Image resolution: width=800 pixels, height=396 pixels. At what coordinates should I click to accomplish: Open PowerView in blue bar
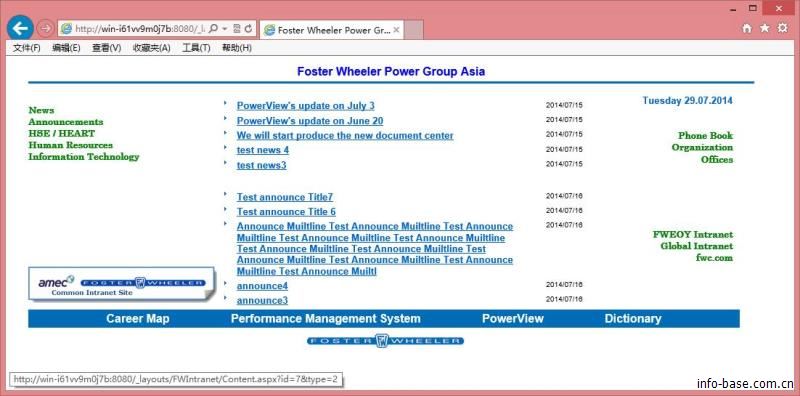pyautogui.click(x=513, y=319)
